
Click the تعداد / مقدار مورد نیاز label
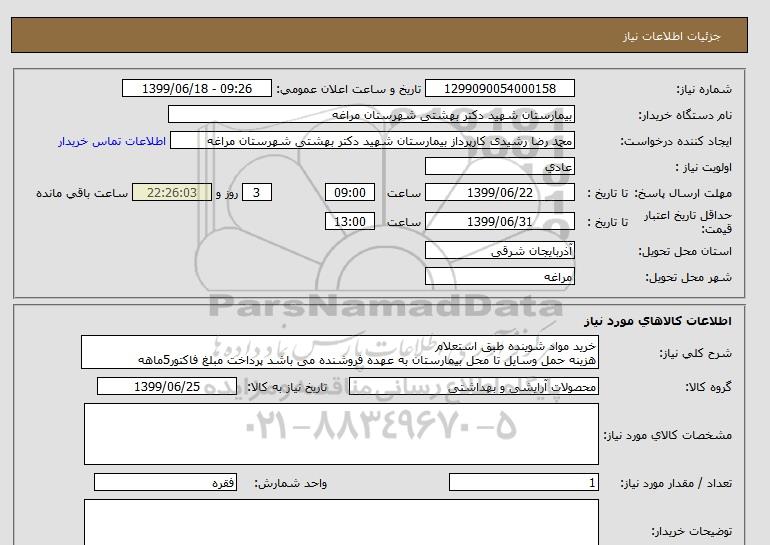pyautogui.click(x=676, y=484)
